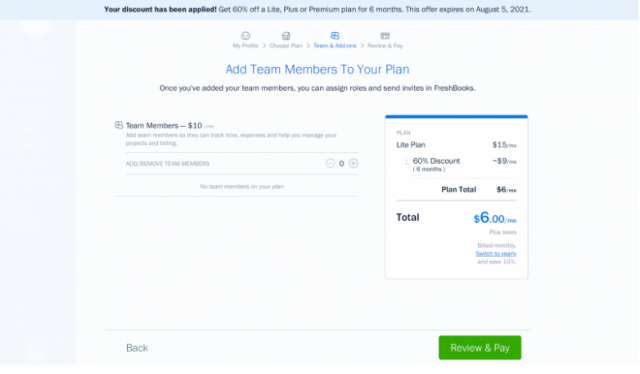Click the Choose Plan house icon
640x374 pixels.
point(286,36)
